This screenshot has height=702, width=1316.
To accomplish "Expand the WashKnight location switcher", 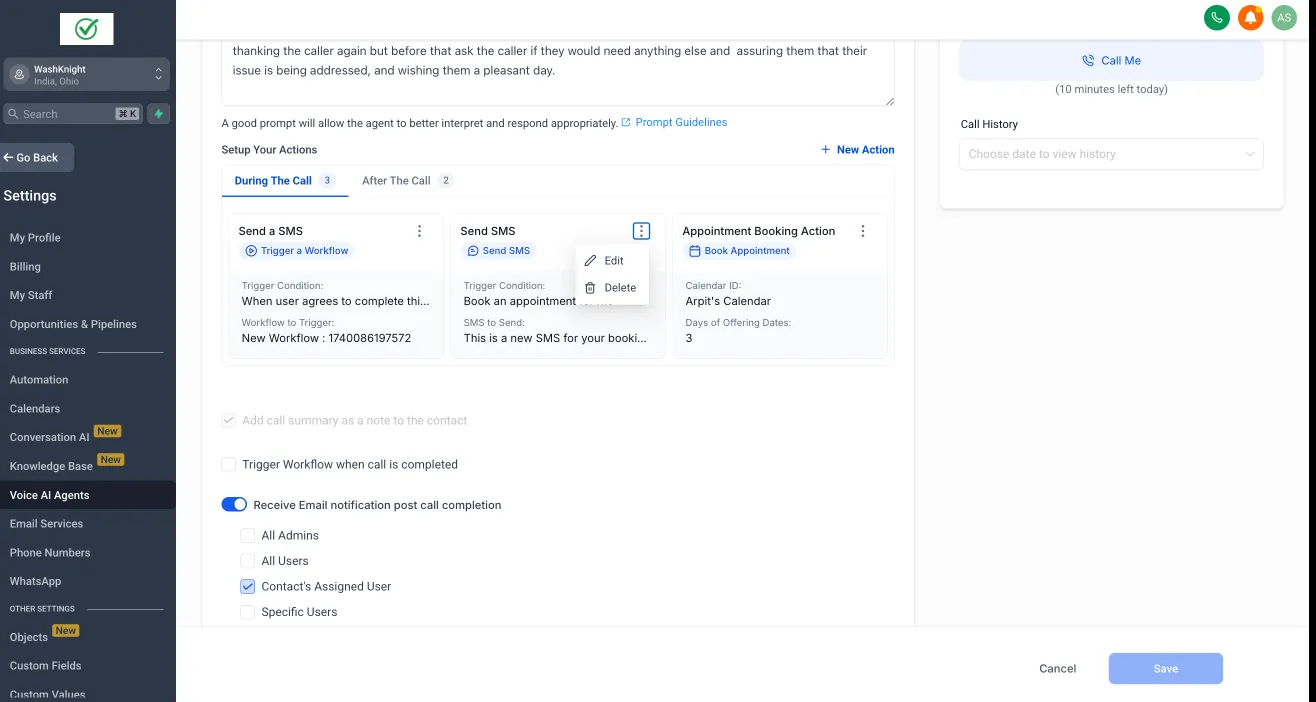I will 87,75.
